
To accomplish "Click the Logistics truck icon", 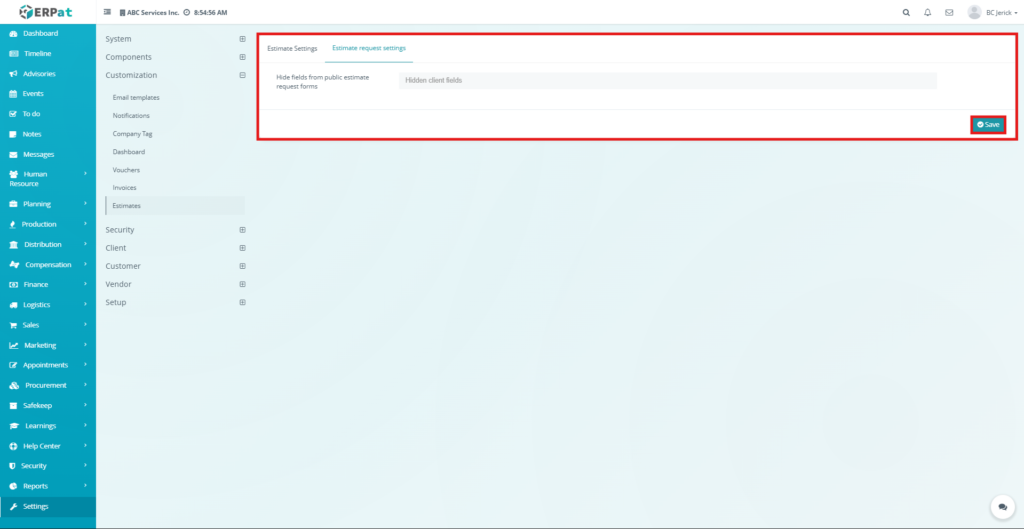I will [13, 305].
